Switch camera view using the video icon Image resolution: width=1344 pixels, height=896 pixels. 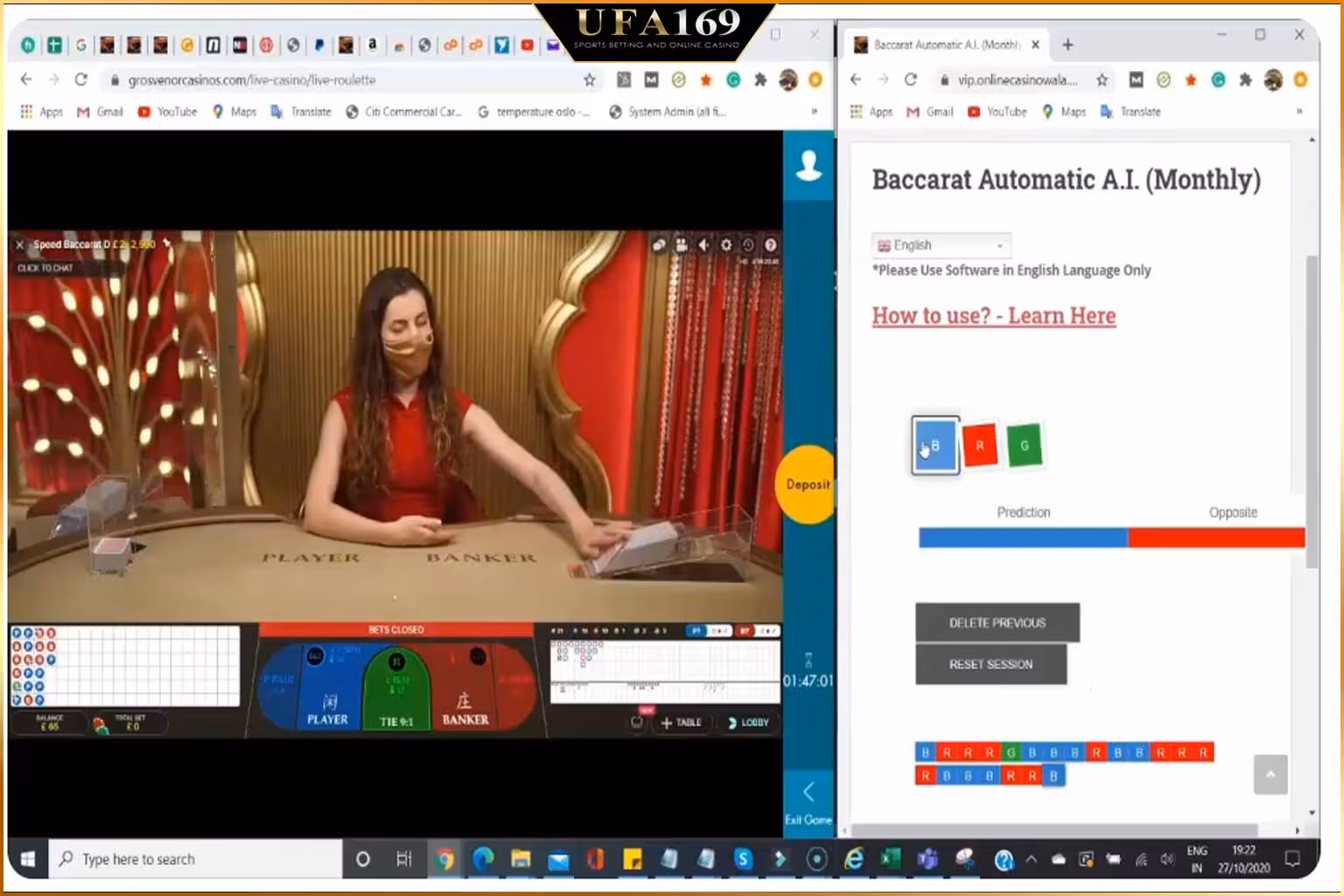[680, 245]
